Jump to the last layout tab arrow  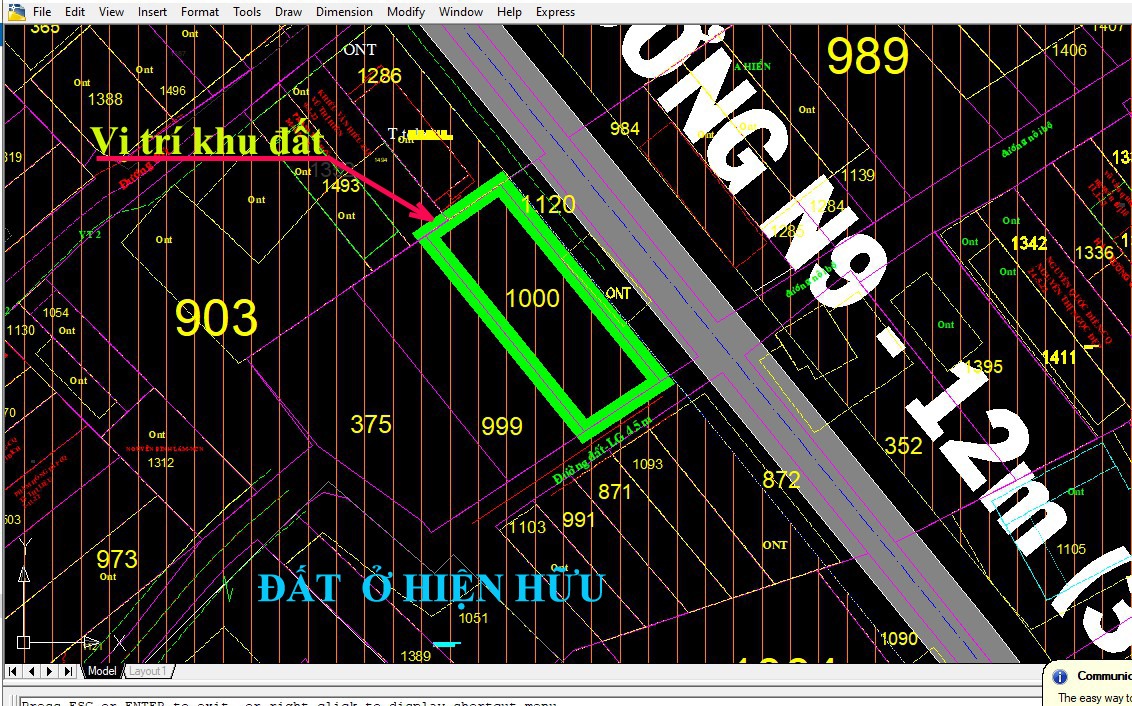click(68, 671)
